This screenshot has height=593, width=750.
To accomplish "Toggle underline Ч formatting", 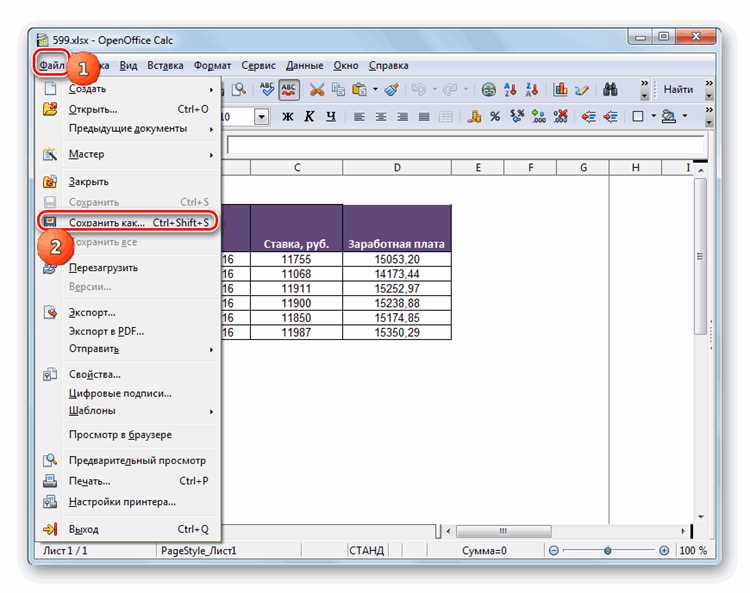I will (331, 117).
